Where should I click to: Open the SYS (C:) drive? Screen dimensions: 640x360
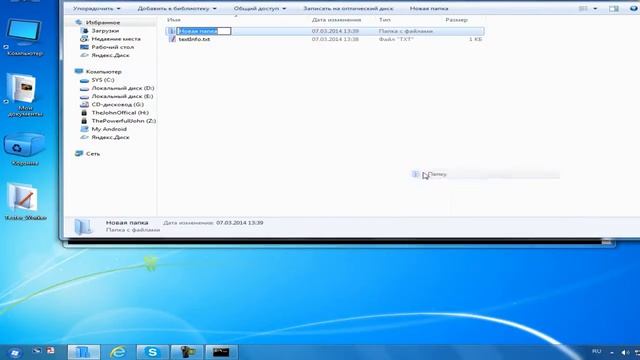click(102, 80)
